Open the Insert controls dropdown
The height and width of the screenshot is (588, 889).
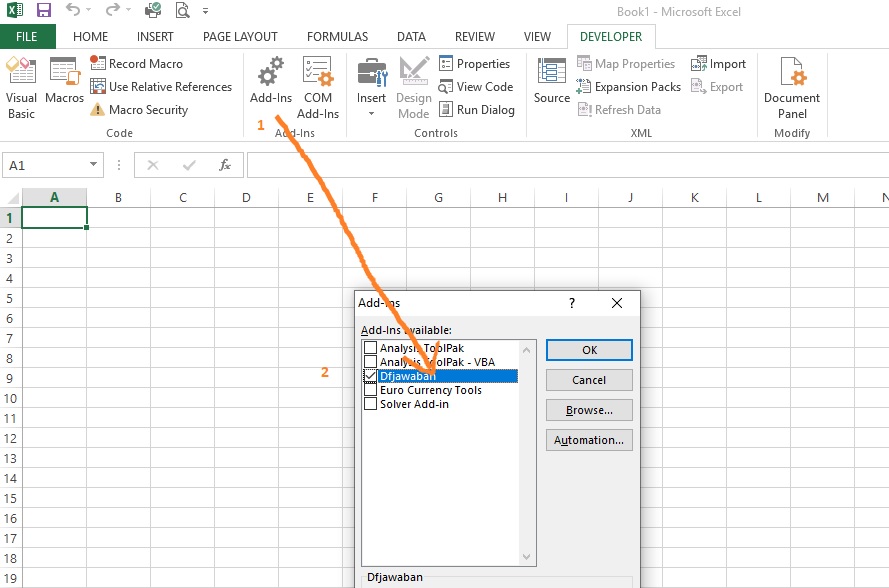pos(371,112)
